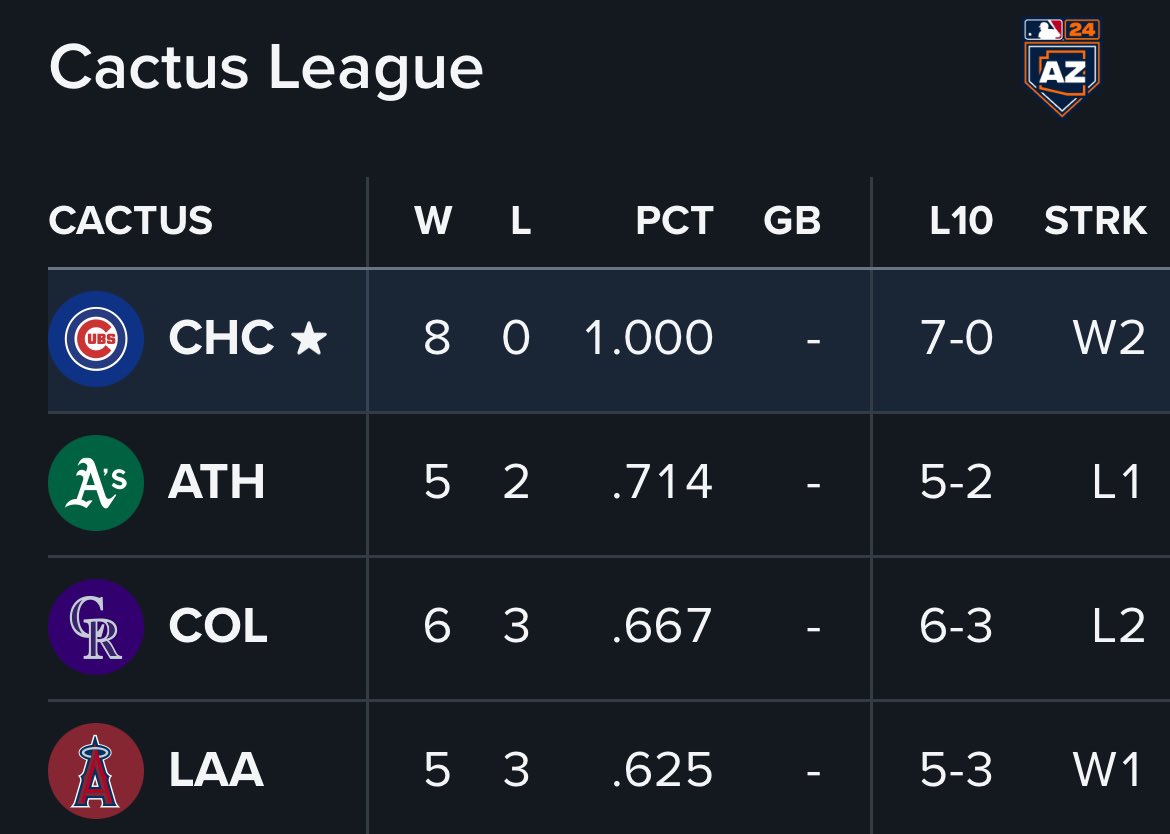This screenshot has height=834, width=1170.
Task: Click the Athletics A's team logo
Action: (x=96, y=483)
